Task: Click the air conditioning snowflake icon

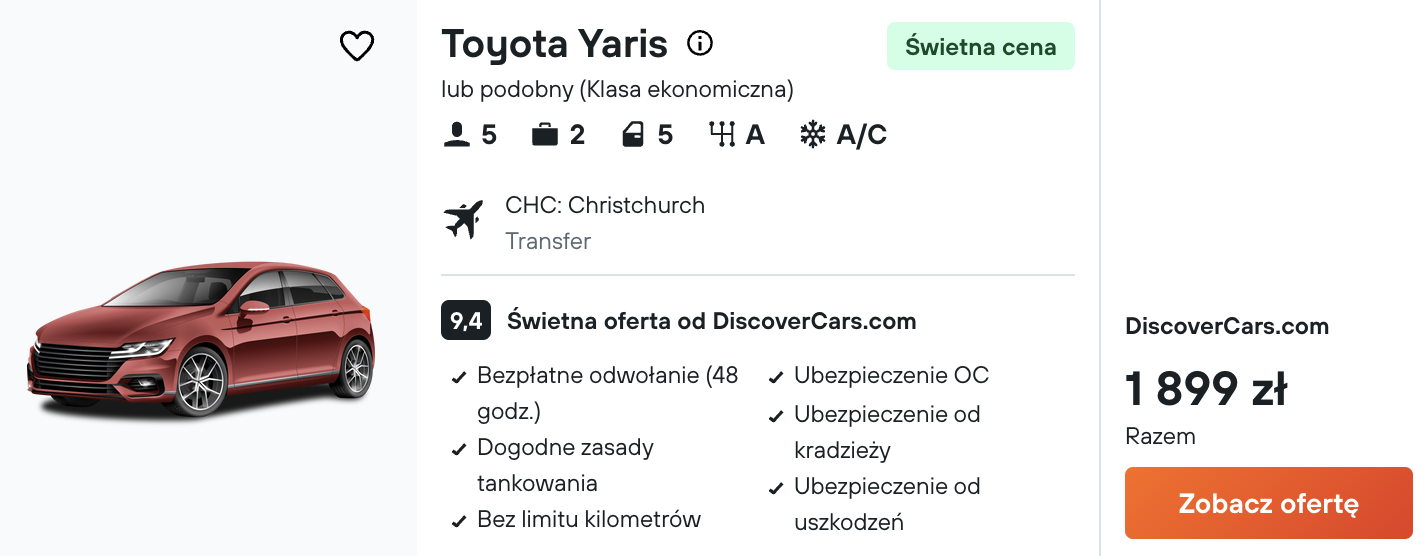Action: click(x=813, y=135)
